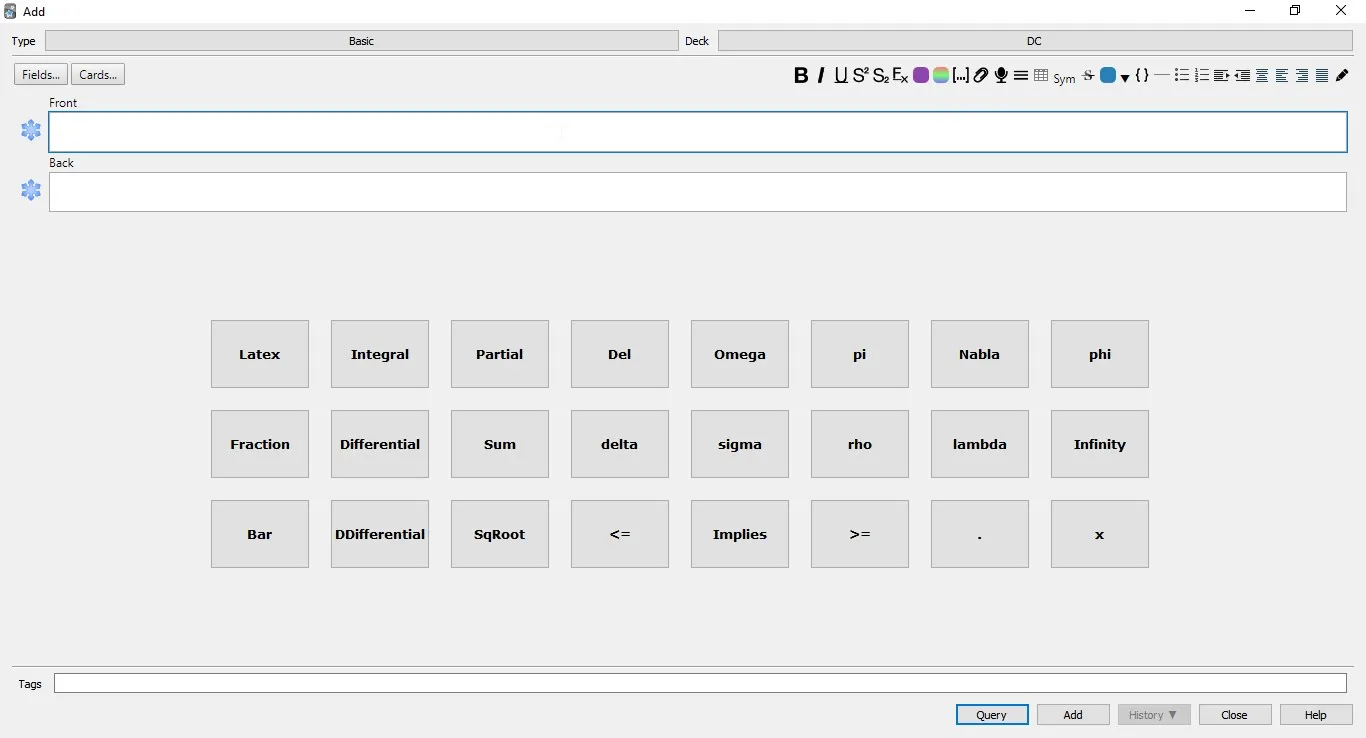This screenshot has height=738, width=1366.
Task: Toggle sticky on the Back field snowflake
Action: pyautogui.click(x=30, y=190)
